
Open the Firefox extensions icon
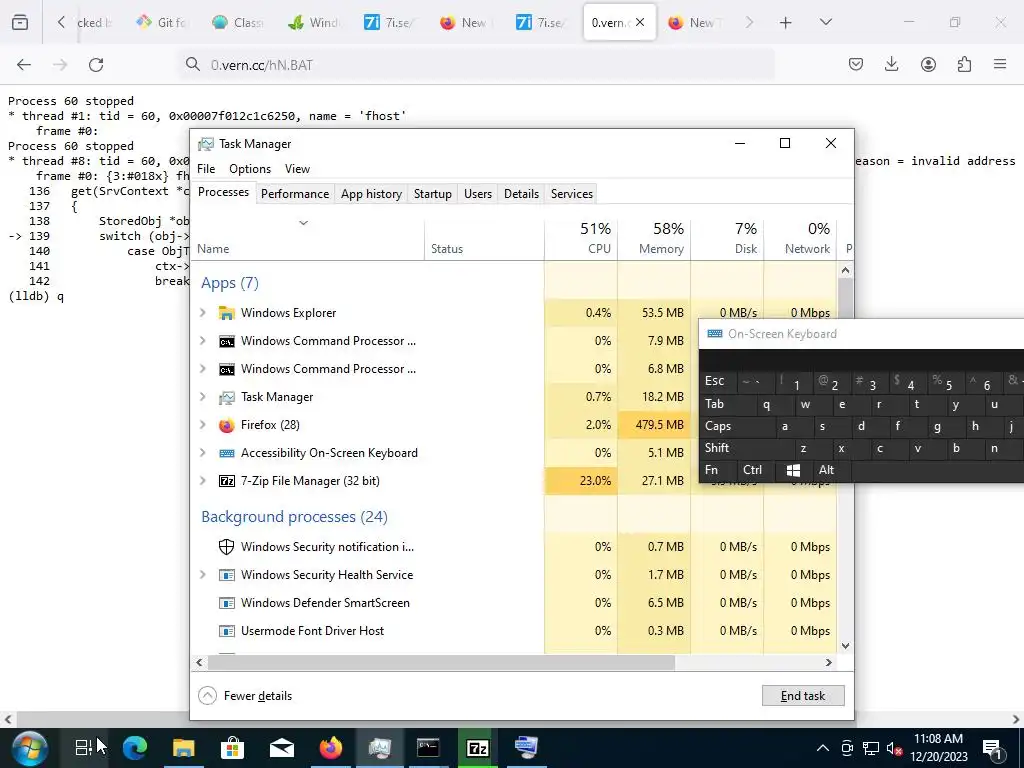coord(964,64)
